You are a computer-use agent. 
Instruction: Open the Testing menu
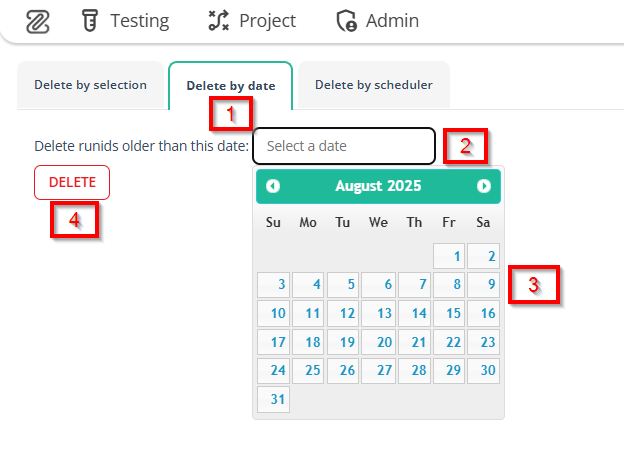pos(139,20)
